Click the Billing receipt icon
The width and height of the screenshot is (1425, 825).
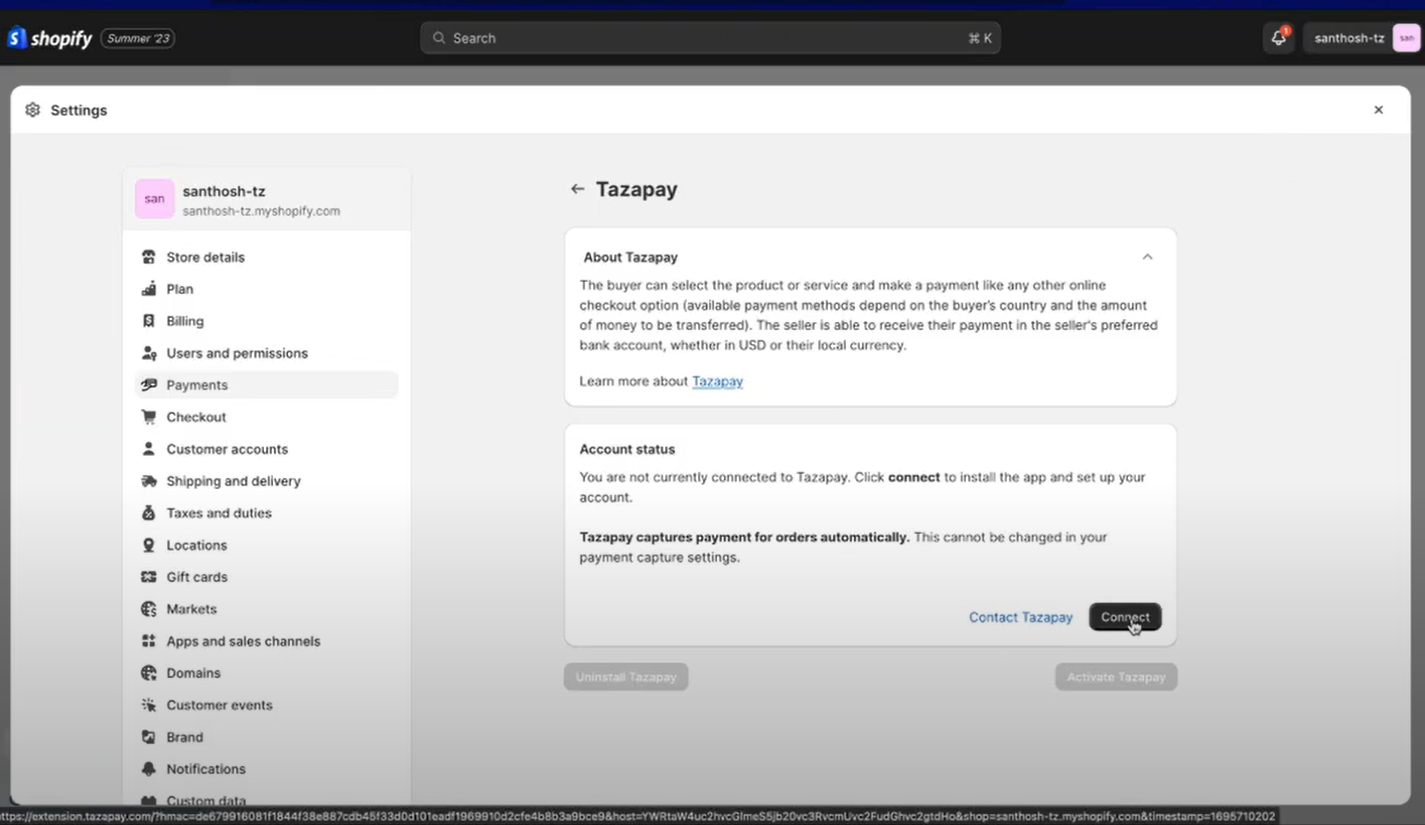click(149, 321)
